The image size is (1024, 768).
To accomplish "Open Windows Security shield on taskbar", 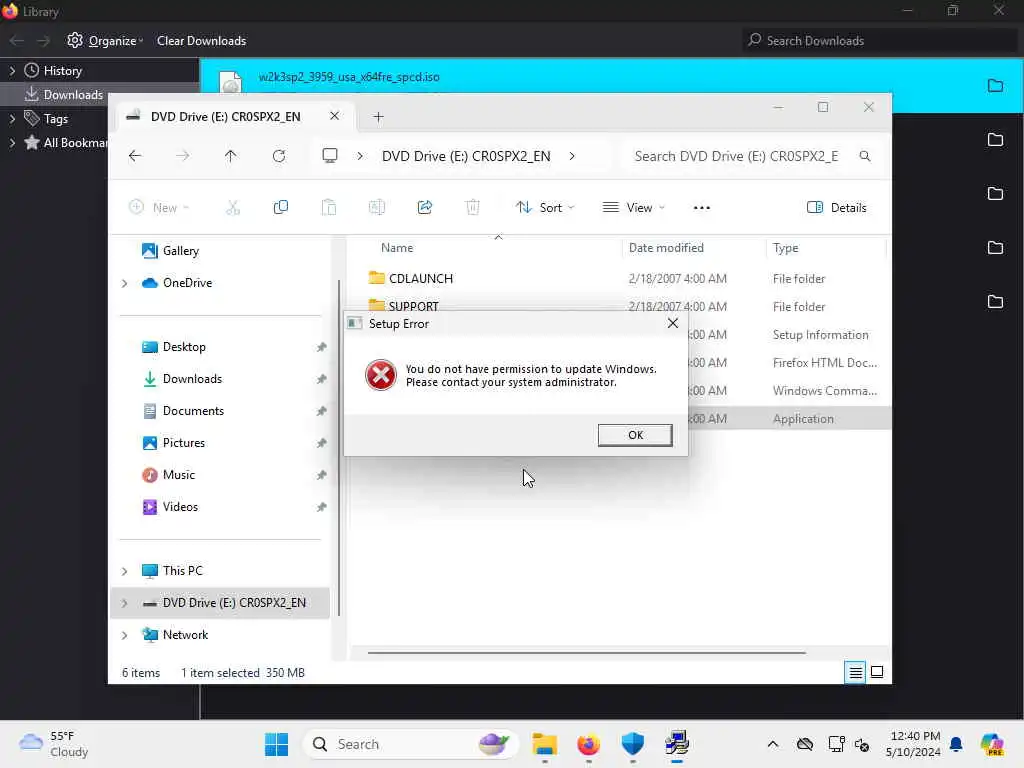I will [x=632, y=744].
